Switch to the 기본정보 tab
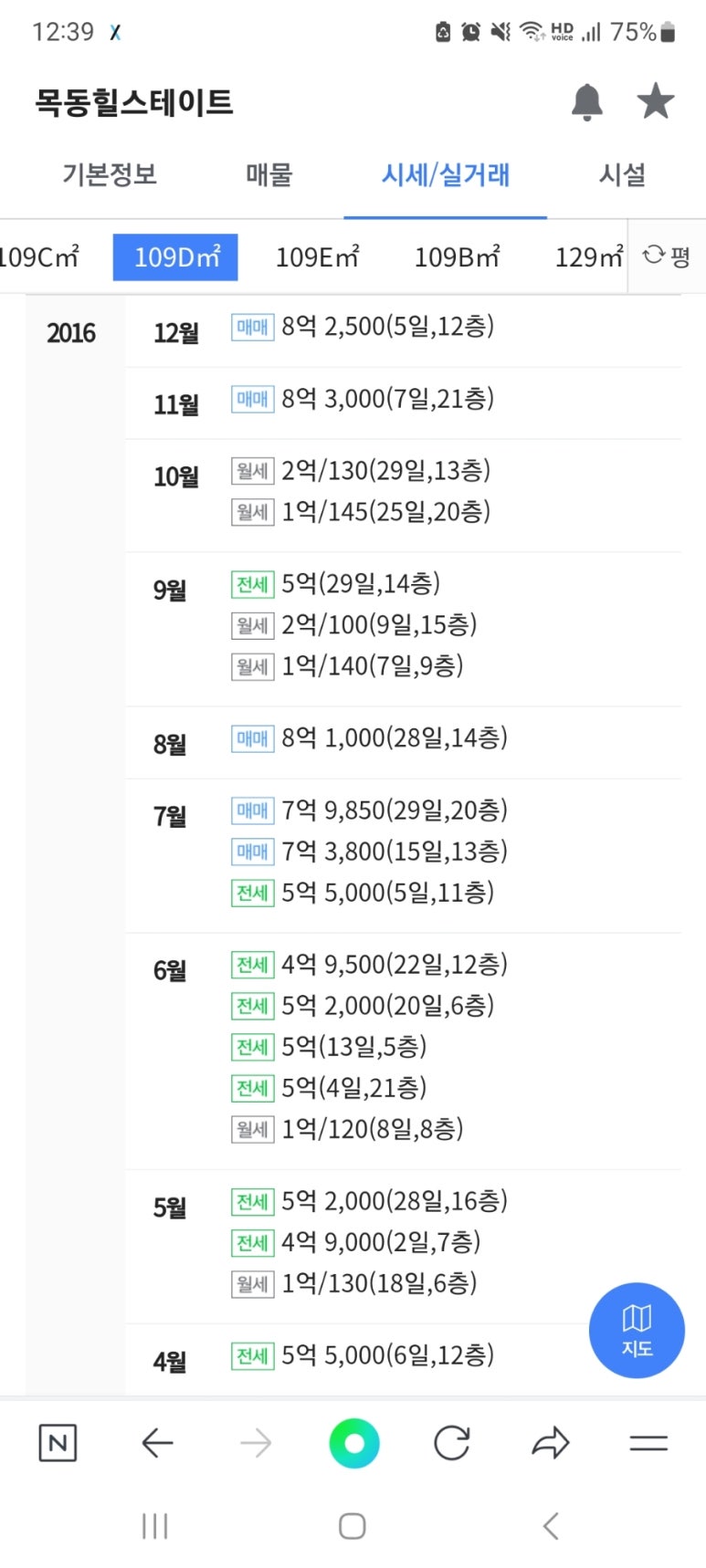This screenshot has height=1568, width=706. [110, 174]
